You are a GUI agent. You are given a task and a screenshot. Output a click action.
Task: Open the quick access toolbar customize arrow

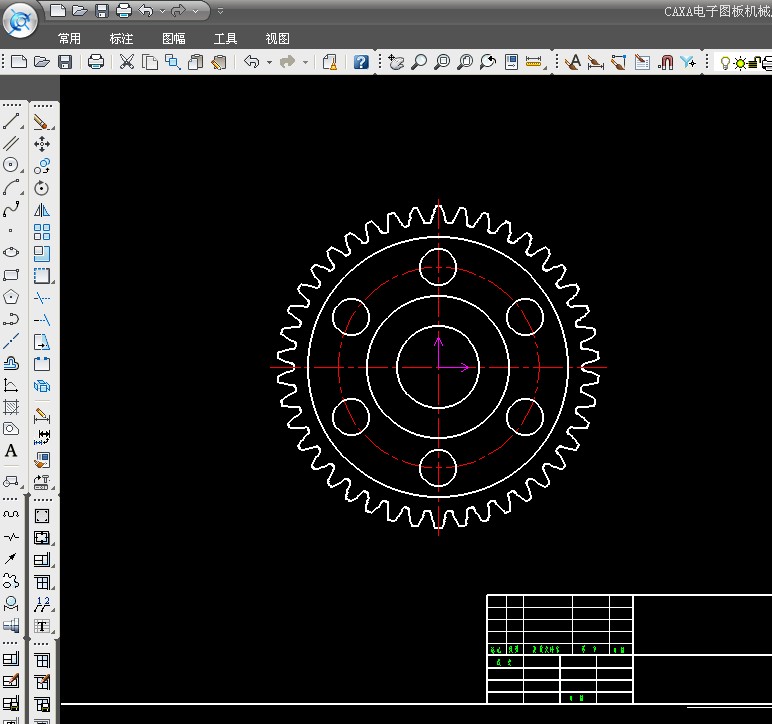click(x=220, y=11)
